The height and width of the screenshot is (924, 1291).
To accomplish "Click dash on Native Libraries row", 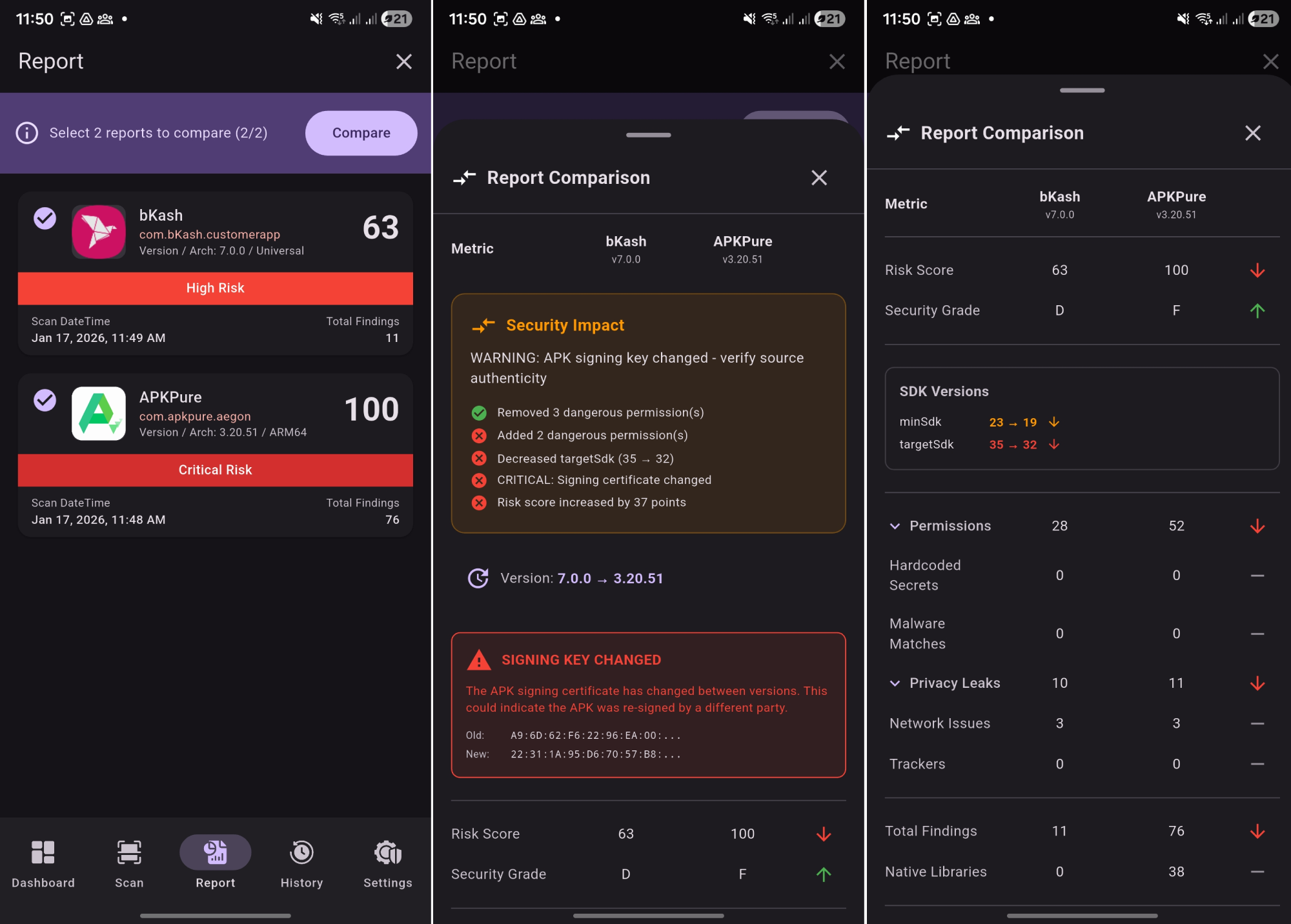I will pos(1257,872).
